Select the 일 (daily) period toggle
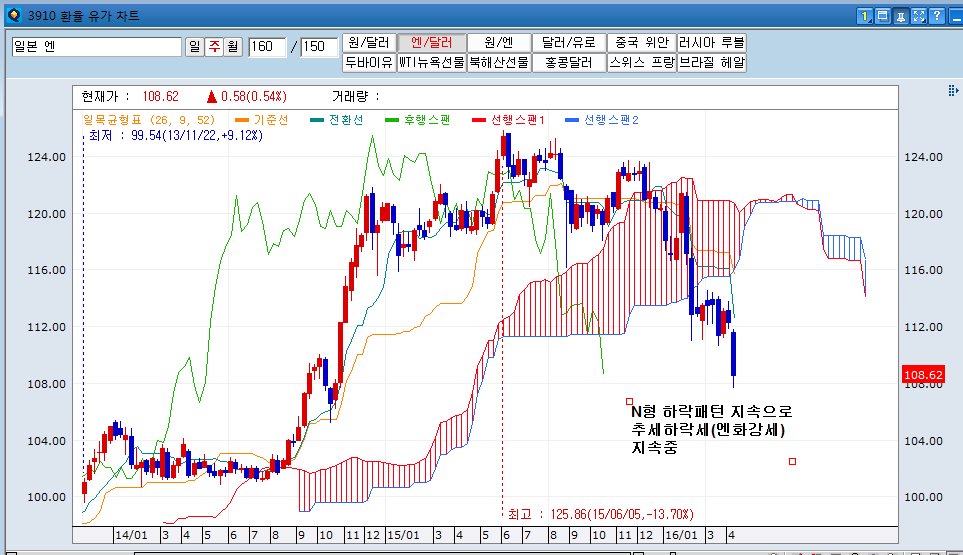 tap(195, 47)
